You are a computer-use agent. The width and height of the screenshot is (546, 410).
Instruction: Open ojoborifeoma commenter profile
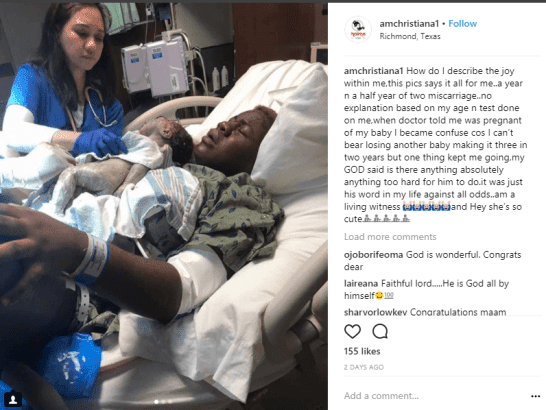click(373, 255)
